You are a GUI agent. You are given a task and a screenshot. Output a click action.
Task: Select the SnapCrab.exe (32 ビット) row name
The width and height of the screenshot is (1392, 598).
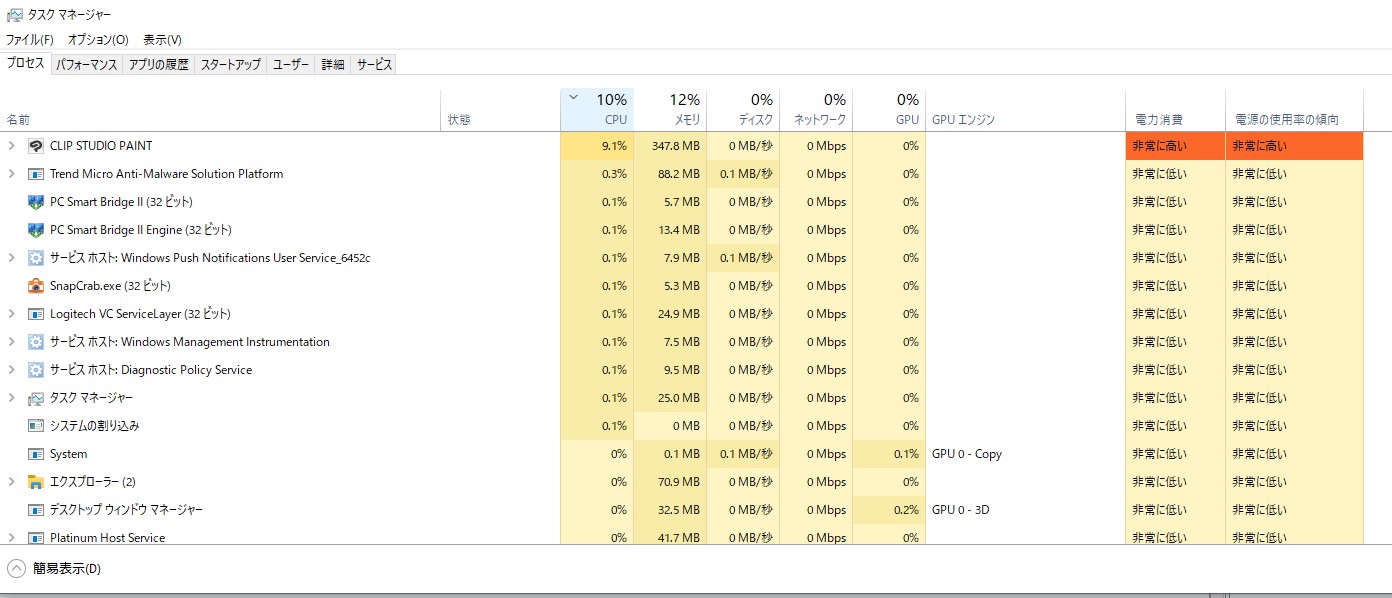point(110,286)
